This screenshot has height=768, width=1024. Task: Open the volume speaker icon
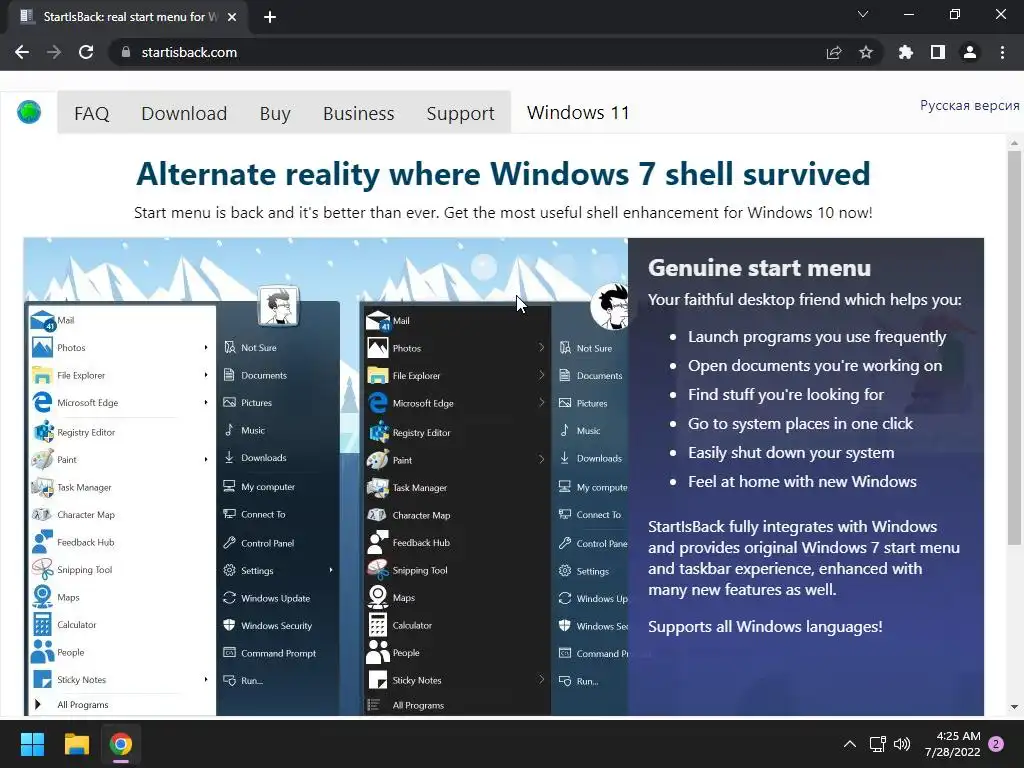[902, 744]
